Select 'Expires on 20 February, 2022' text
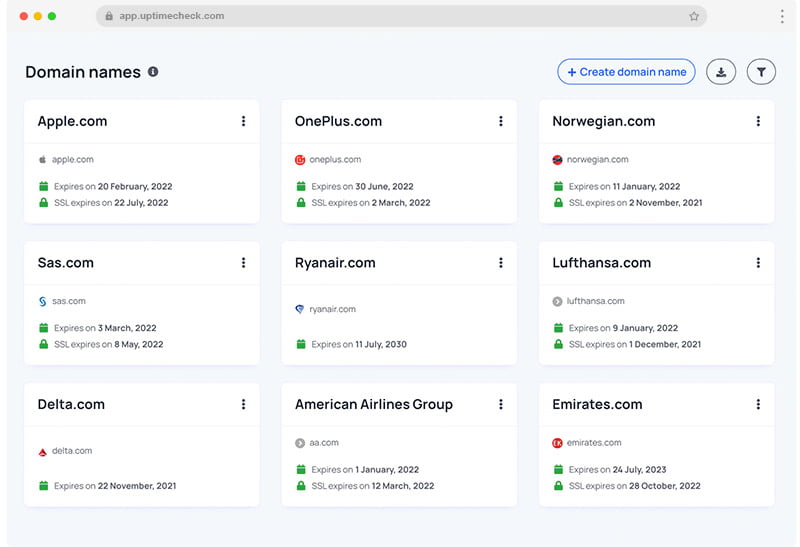Screen dimensions: 800x547 click(113, 187)
